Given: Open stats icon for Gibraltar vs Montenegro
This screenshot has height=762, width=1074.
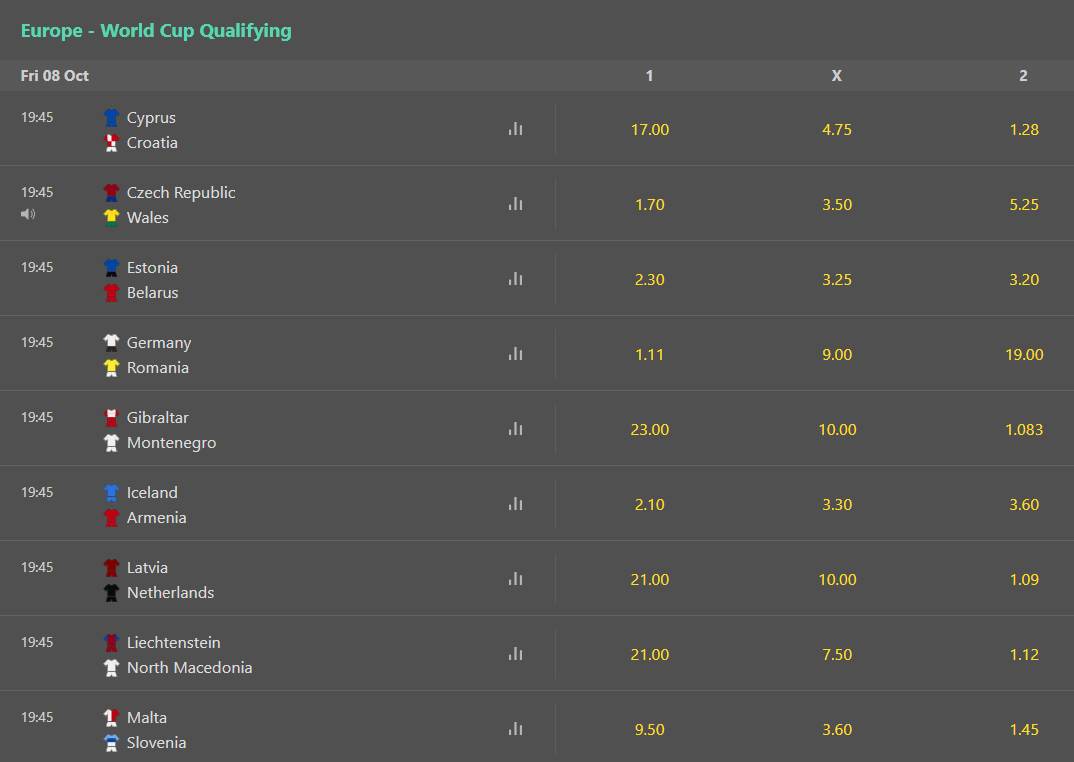Looking at the screenshot, I should (516, 429).
